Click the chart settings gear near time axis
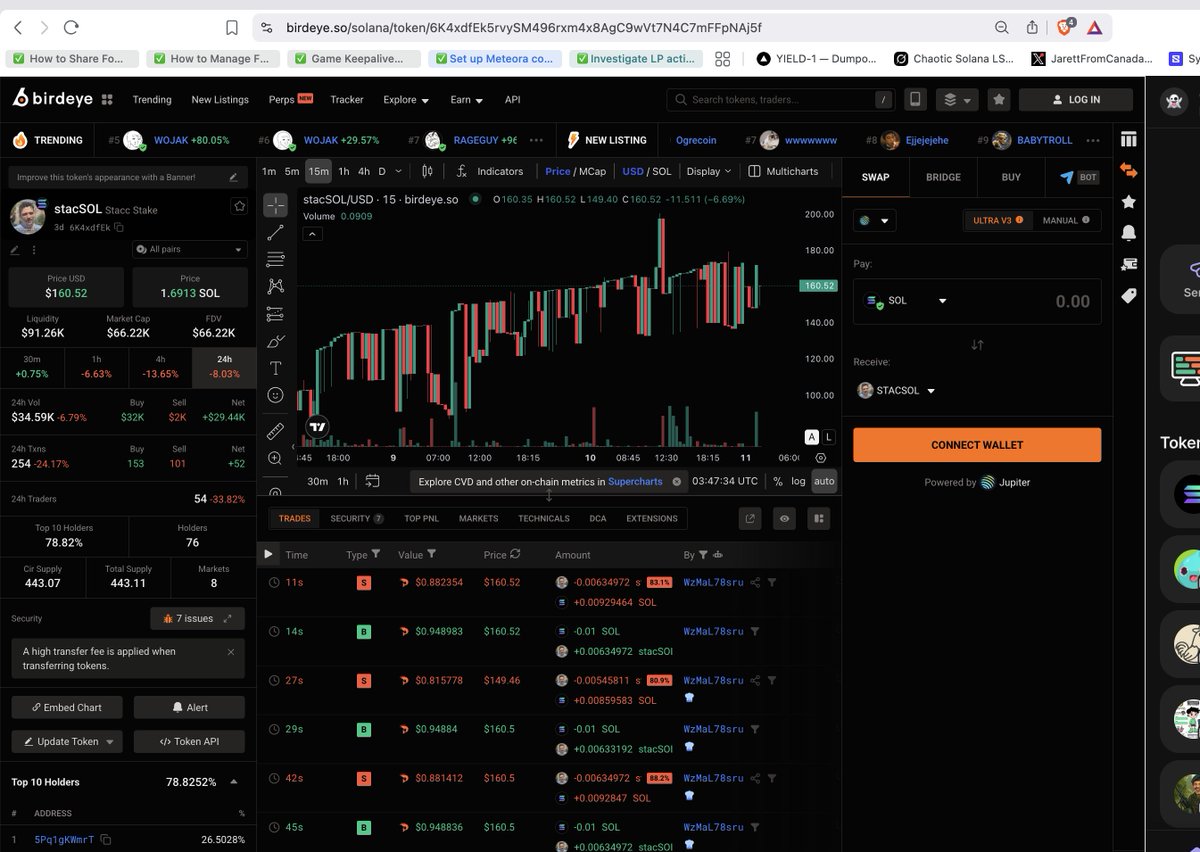This screenshot has width=1200, height=852. 822,458
